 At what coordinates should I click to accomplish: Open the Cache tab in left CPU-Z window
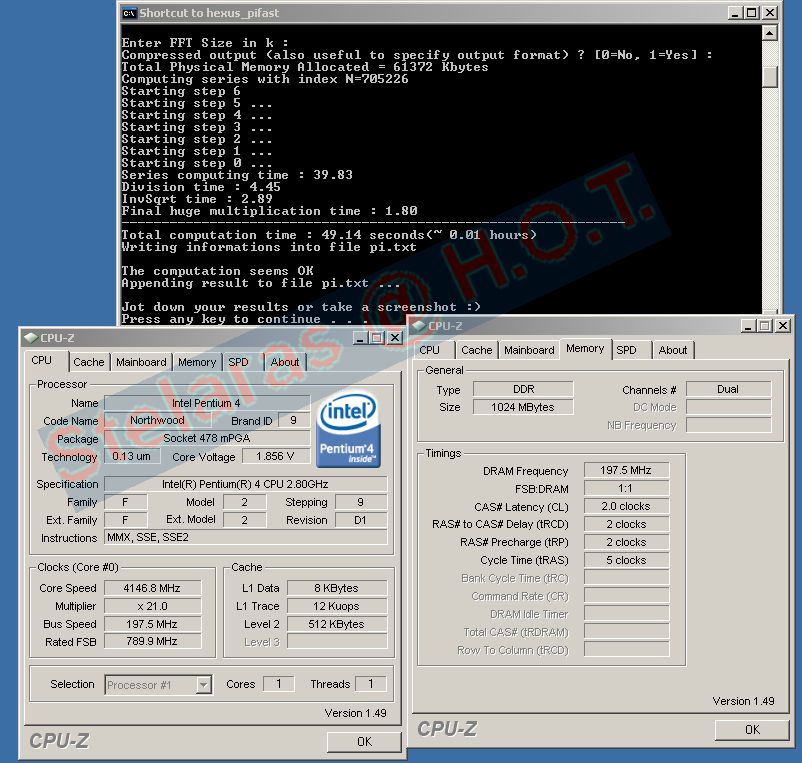(x=88, y=362)
